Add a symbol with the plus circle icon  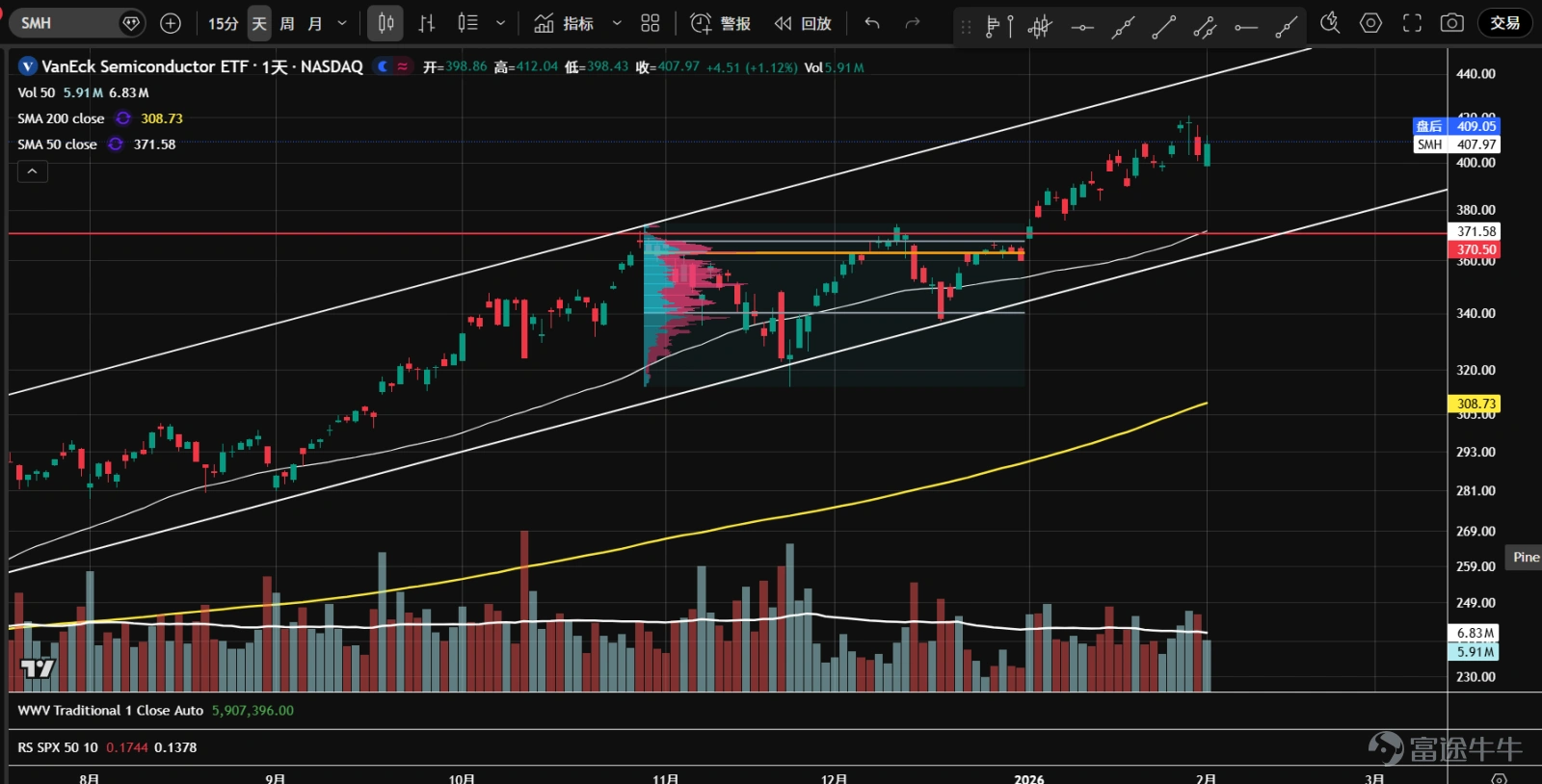[x=171, y=23]
